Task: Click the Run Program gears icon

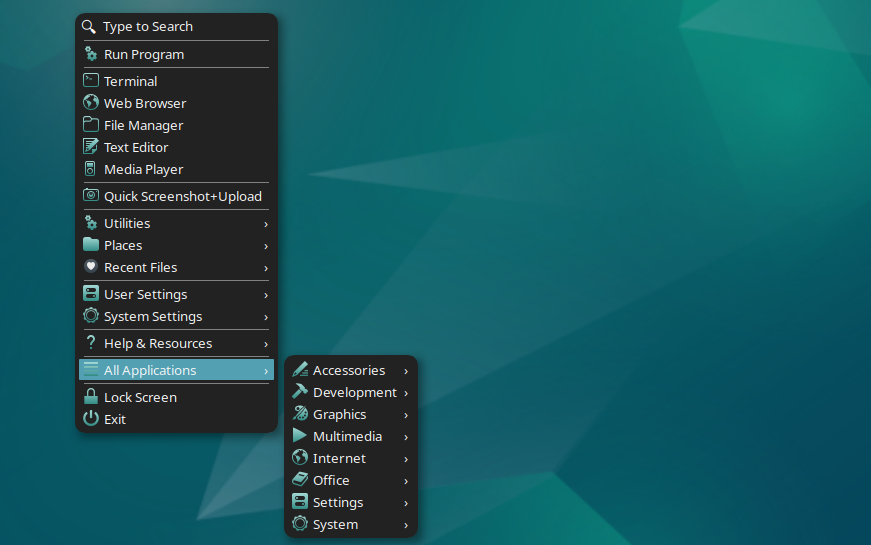Action: tap(91, 54)
